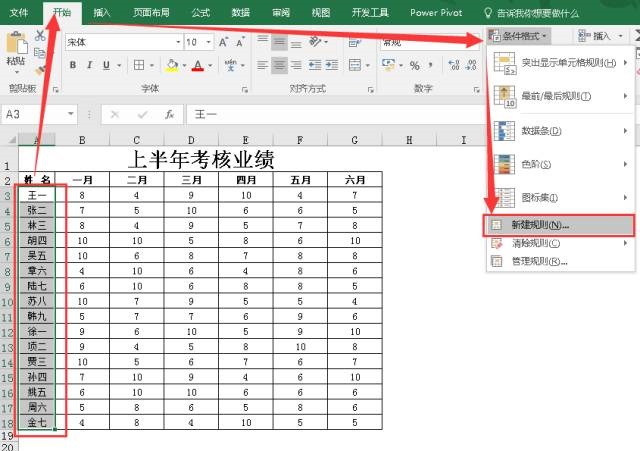Select cell containing 王一 in column A
The image size is (640, 451).
click(37, 195)
